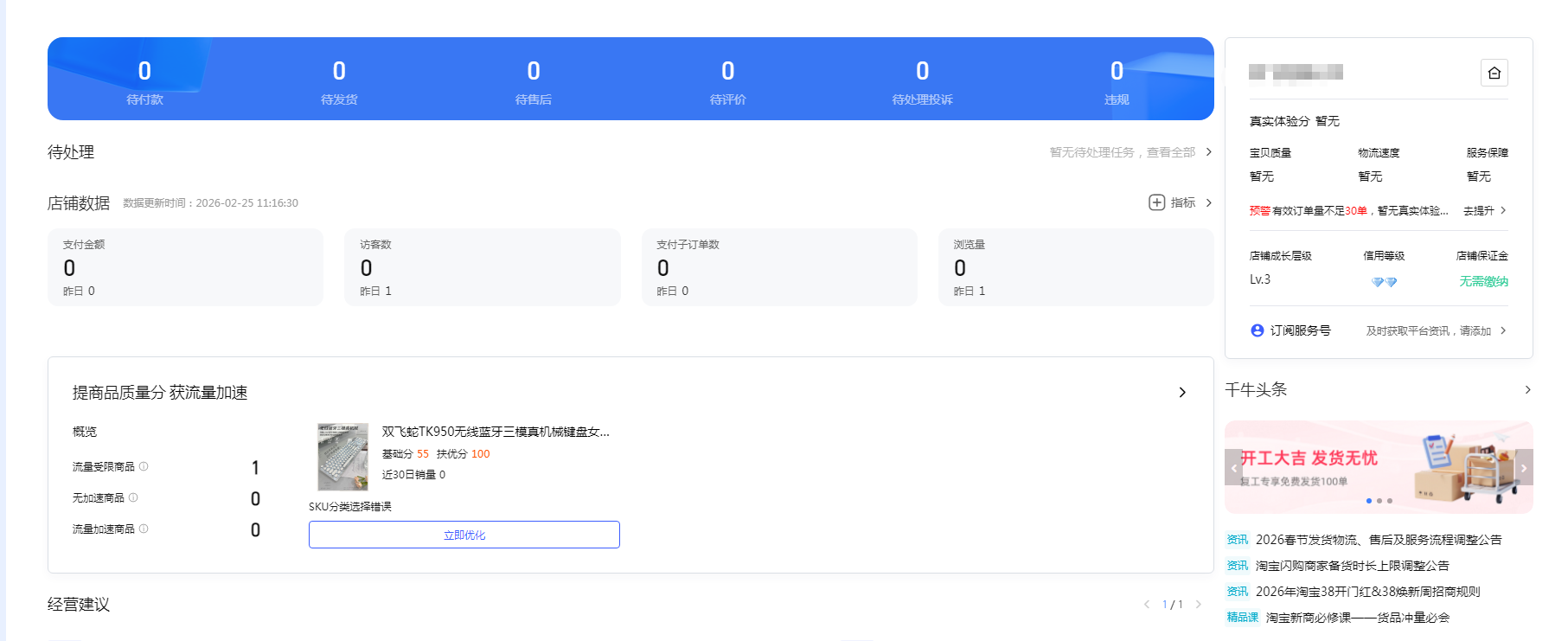The image size is (1568, 641).
Task: Open the 待发货 orders tab
Action: [x=339, y=81]
